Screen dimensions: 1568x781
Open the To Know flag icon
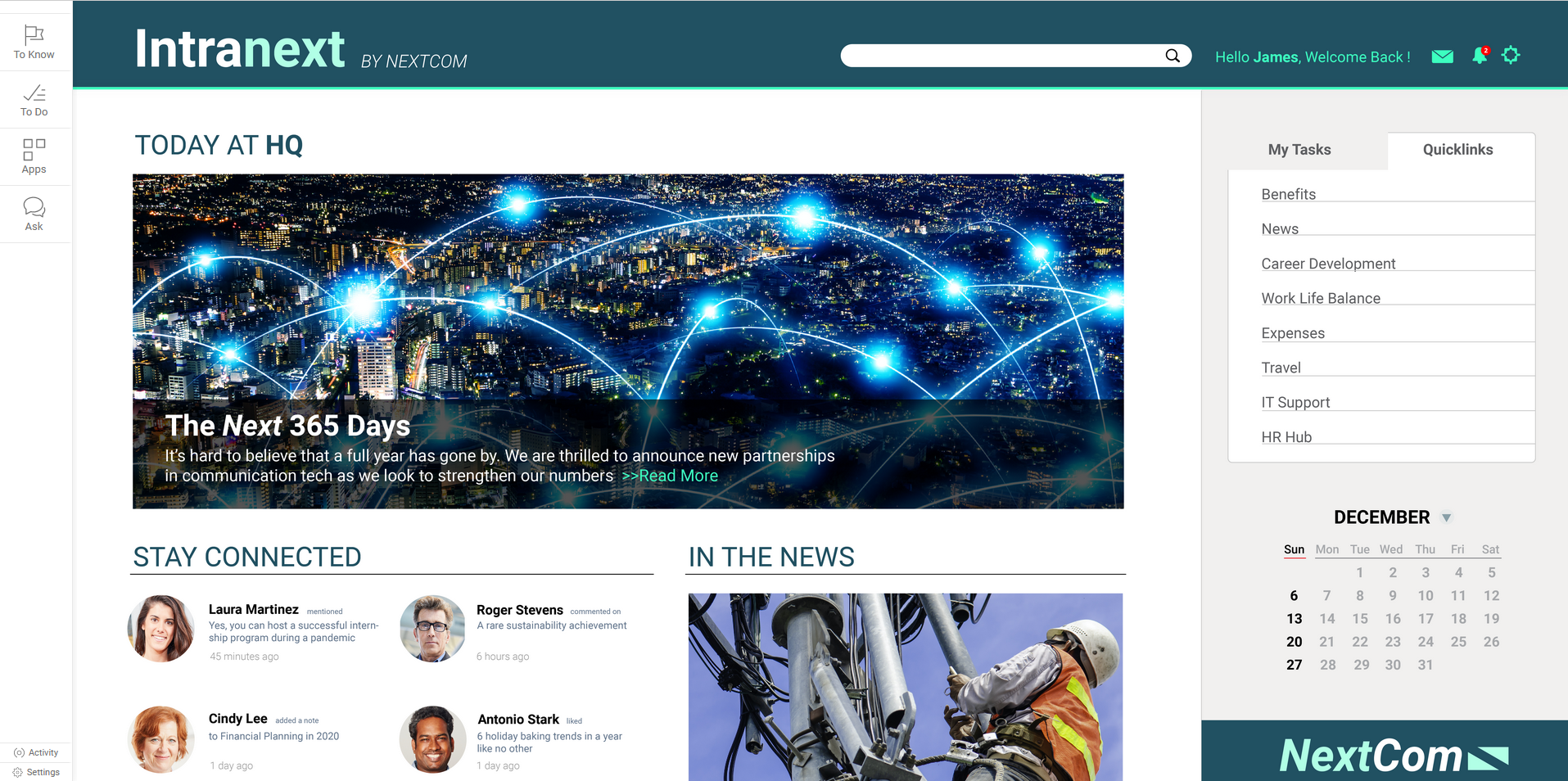[34, 35]
